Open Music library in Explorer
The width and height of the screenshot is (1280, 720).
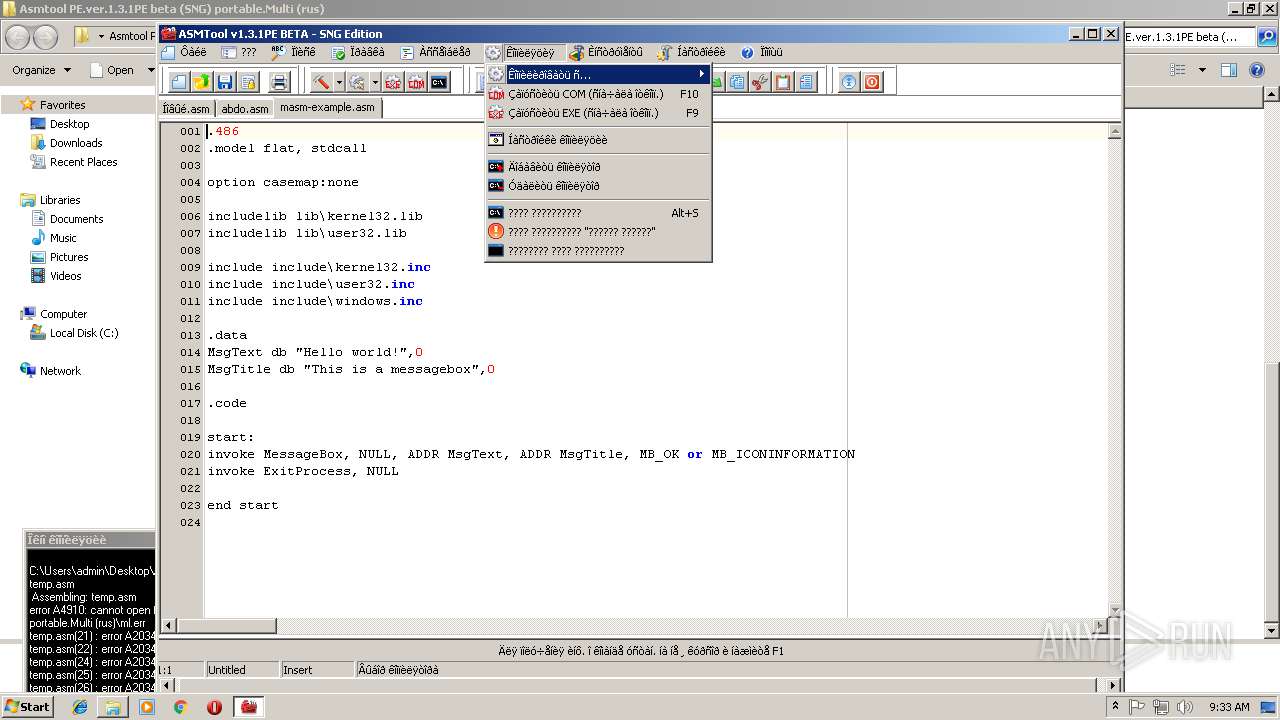tap(63, 238)
